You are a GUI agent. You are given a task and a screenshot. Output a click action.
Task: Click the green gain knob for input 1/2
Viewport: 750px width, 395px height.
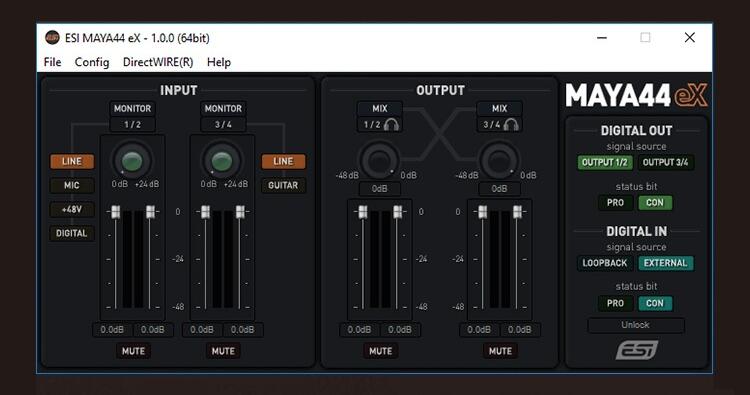(132, 161)
